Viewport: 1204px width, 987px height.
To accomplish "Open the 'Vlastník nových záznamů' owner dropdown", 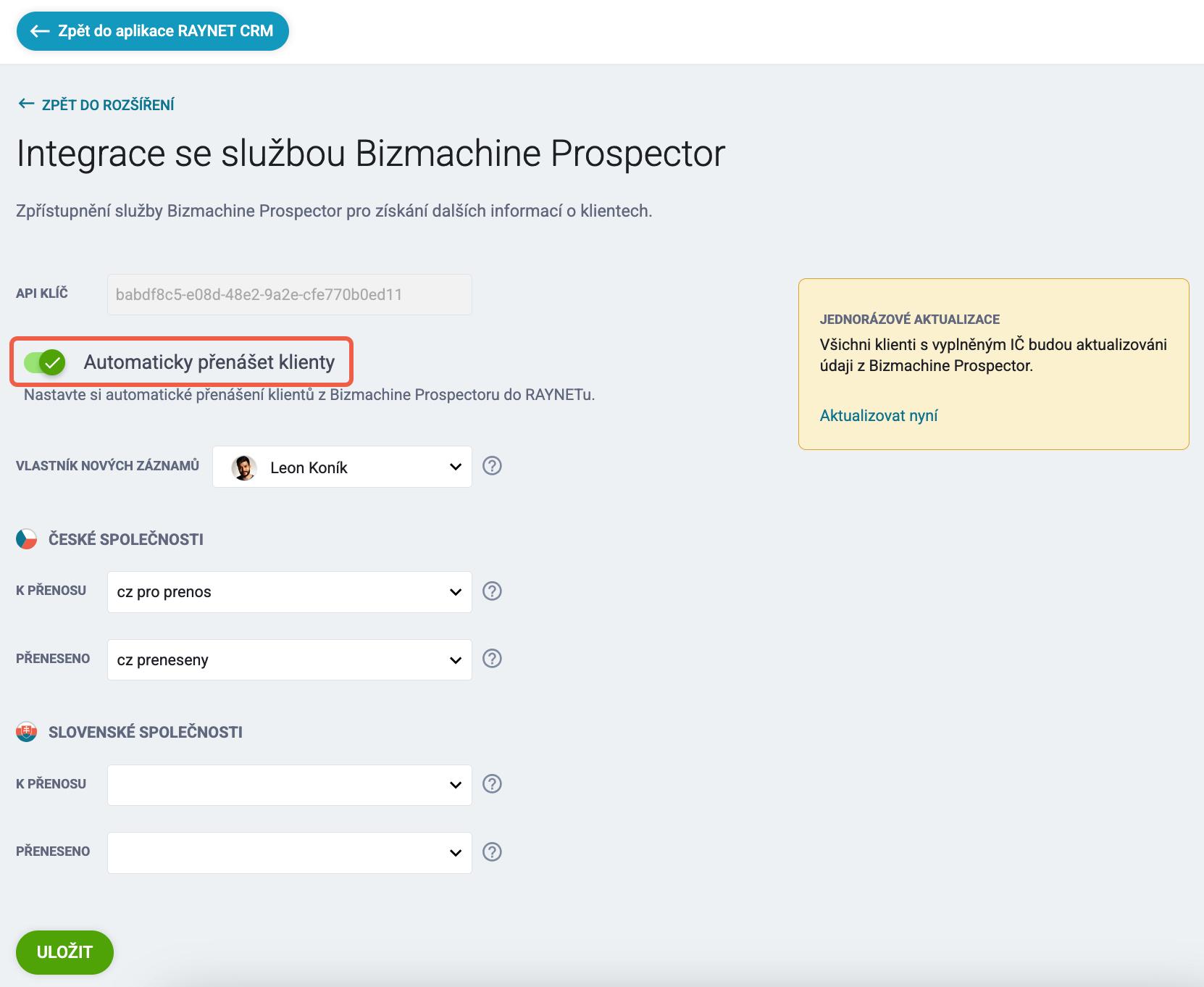I will 342,467.
